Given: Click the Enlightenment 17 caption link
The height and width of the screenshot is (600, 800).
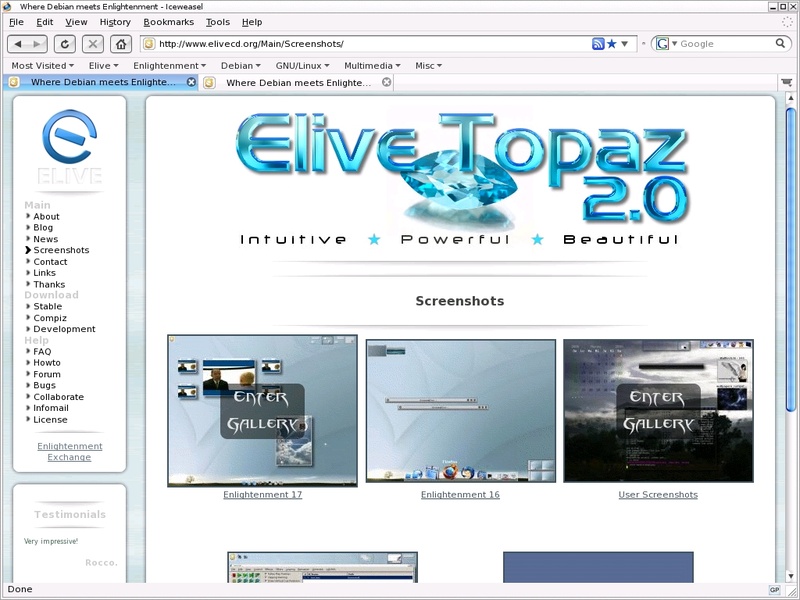Looking at the screenshot, I should 263,494.
